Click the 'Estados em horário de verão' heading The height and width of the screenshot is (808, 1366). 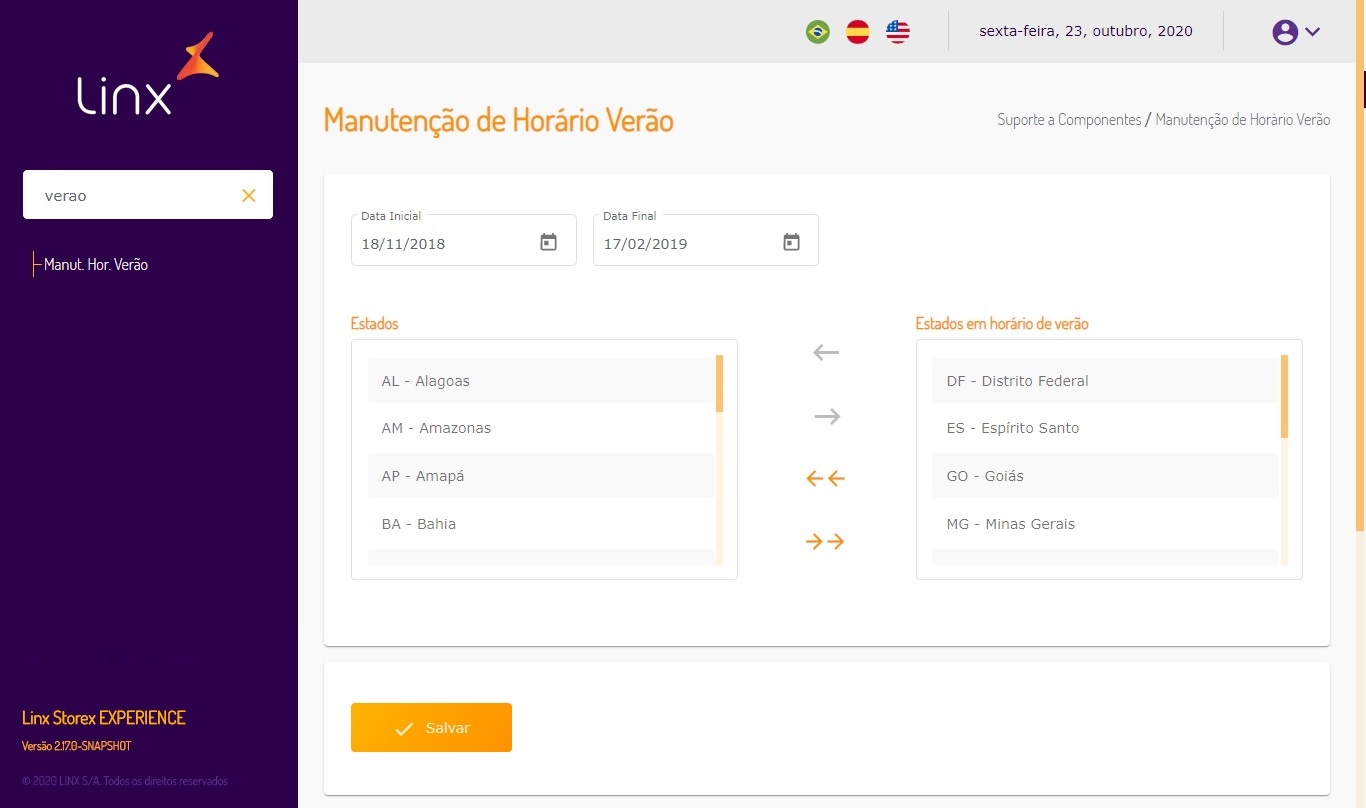click(1002, 324)
